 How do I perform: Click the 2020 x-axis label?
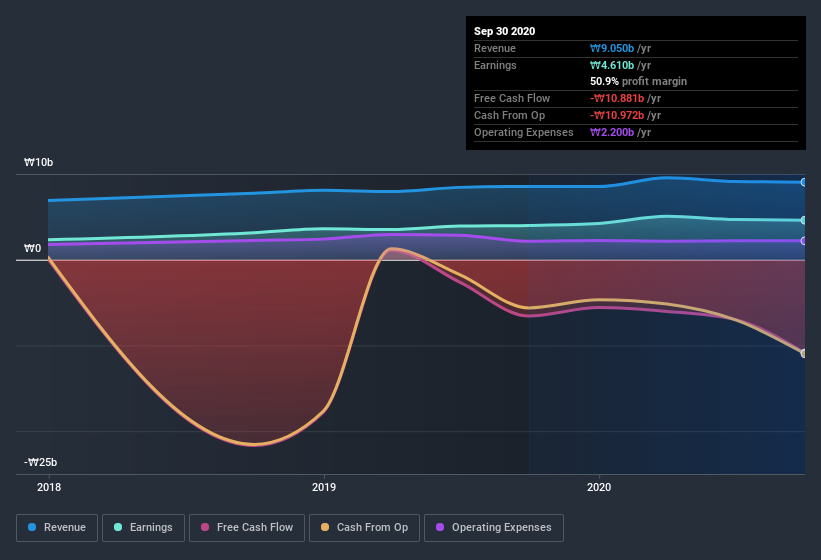pos(599,487)
